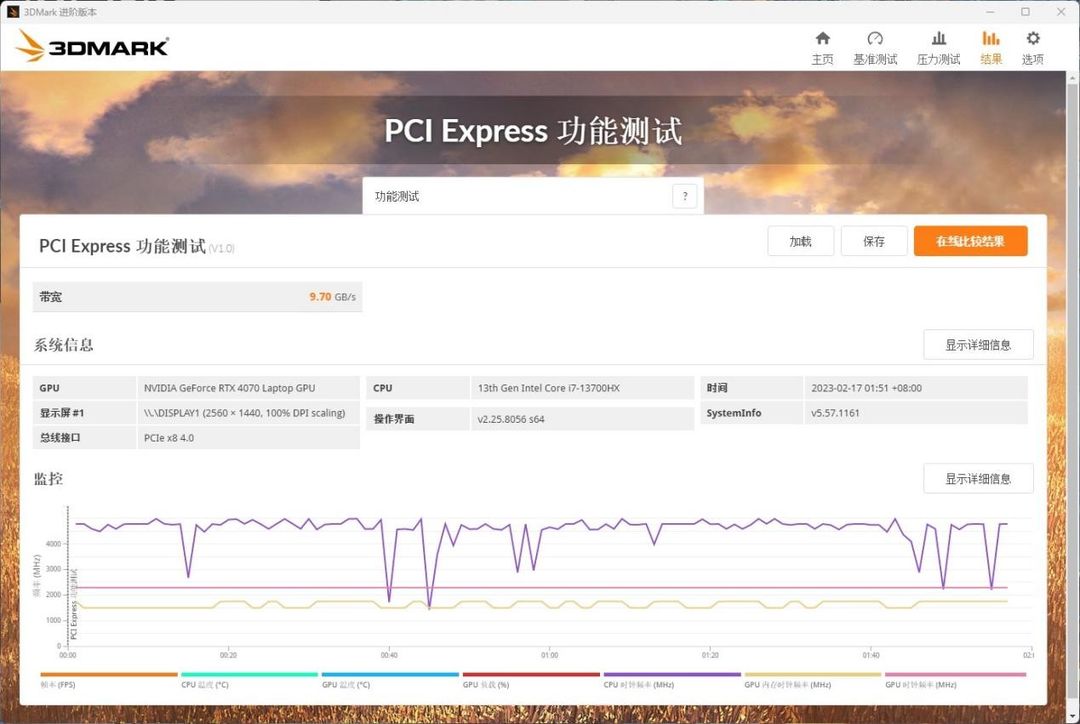Click the 01:00 tick on the chart time axis
Screen dimensions: 1080x724
point(550,655)
